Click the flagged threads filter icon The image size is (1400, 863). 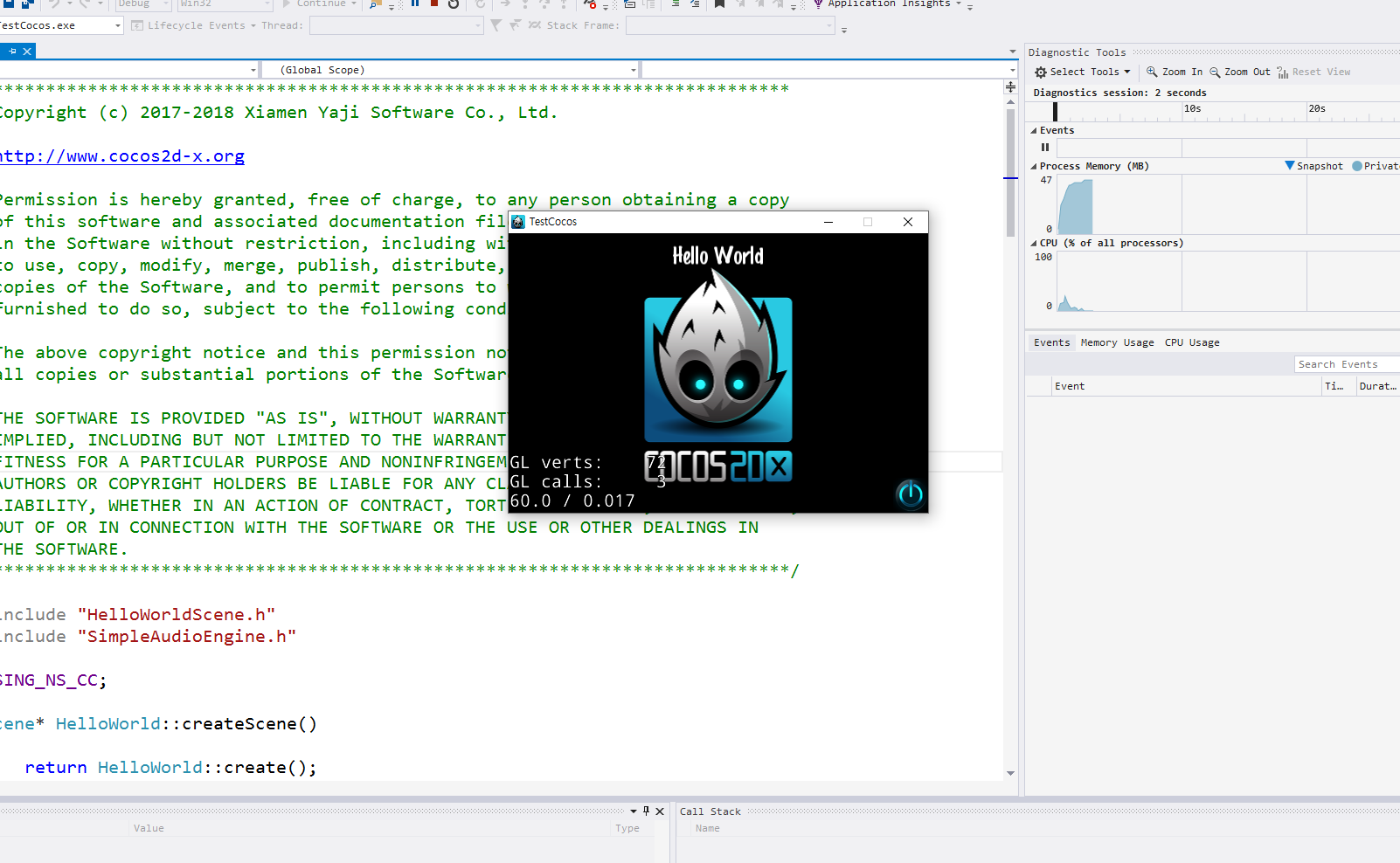click(515, 25)
